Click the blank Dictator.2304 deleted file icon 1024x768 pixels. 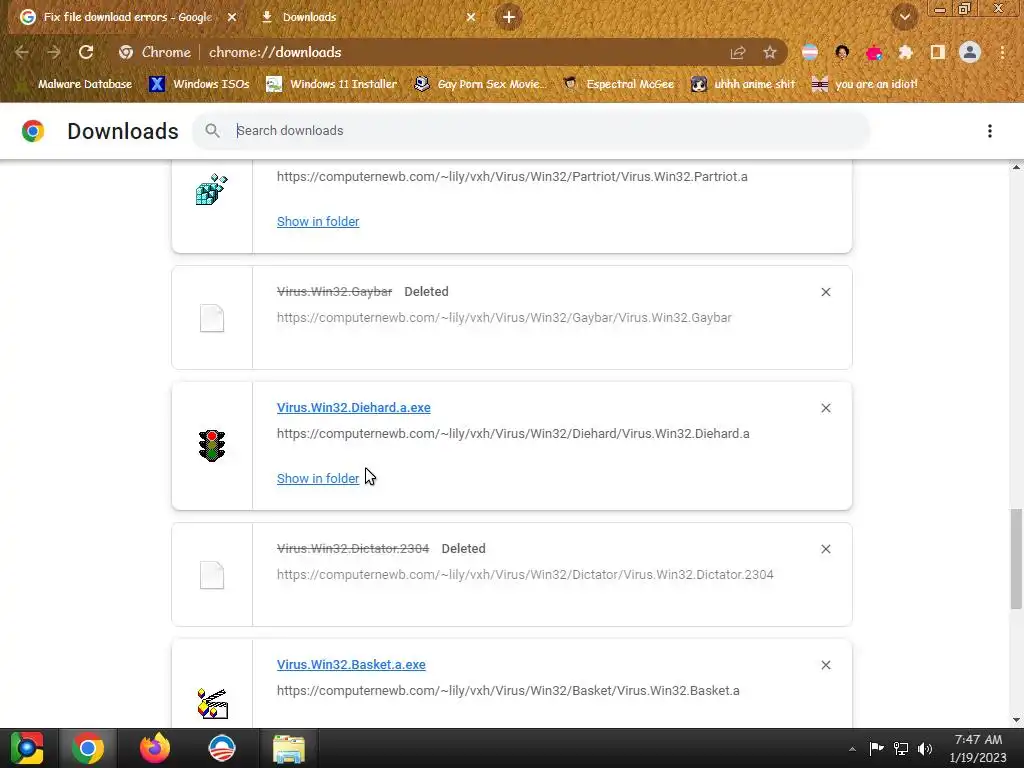point(212,575)
